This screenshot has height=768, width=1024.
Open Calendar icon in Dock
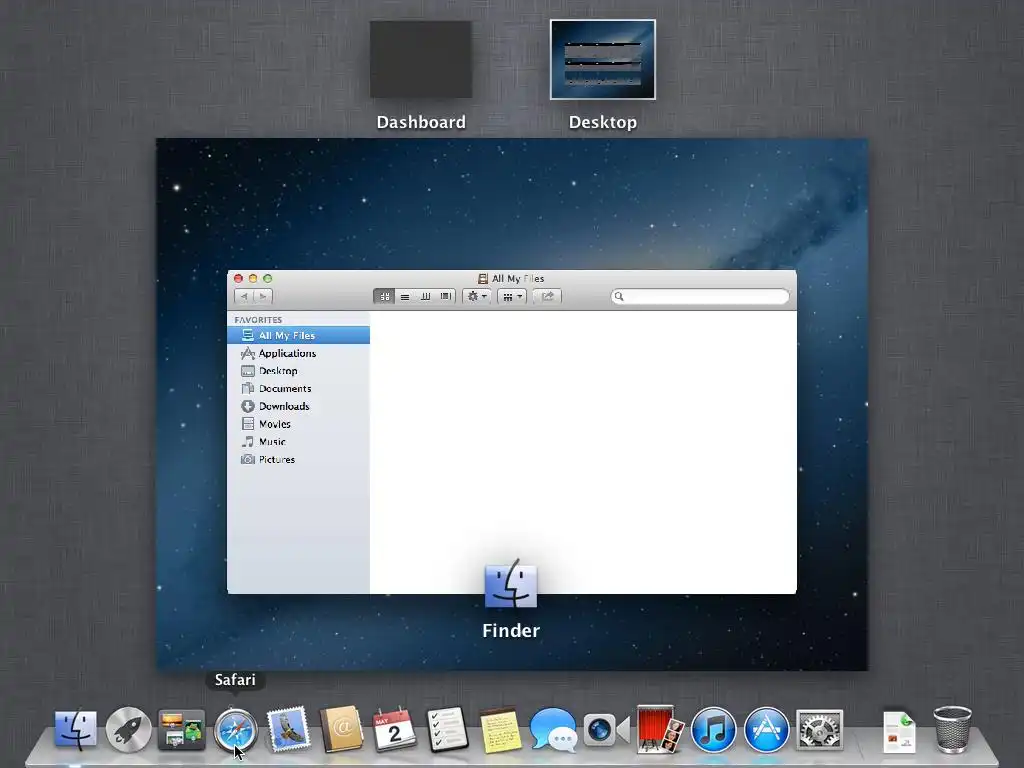click(394, 729)
